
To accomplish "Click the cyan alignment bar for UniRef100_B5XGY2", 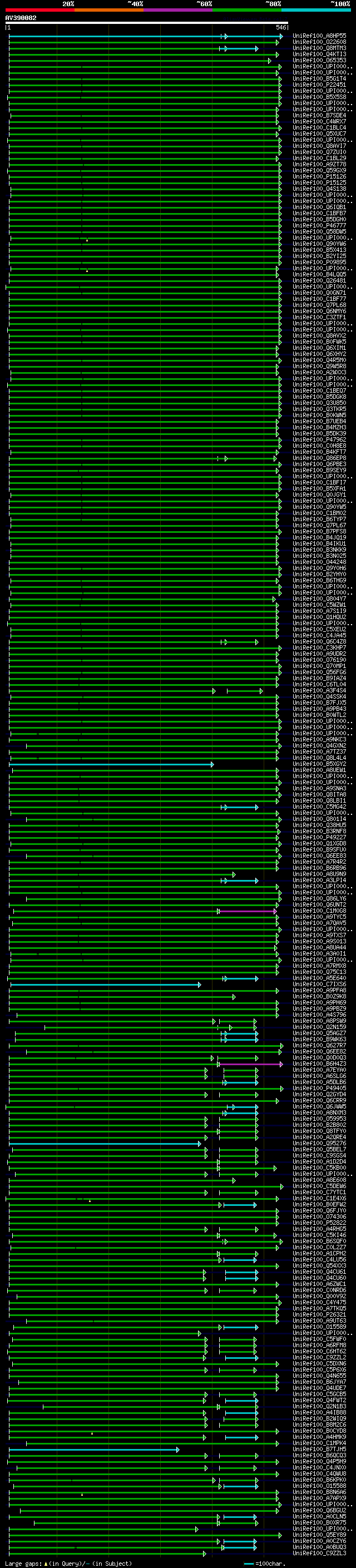I will 111,764.
